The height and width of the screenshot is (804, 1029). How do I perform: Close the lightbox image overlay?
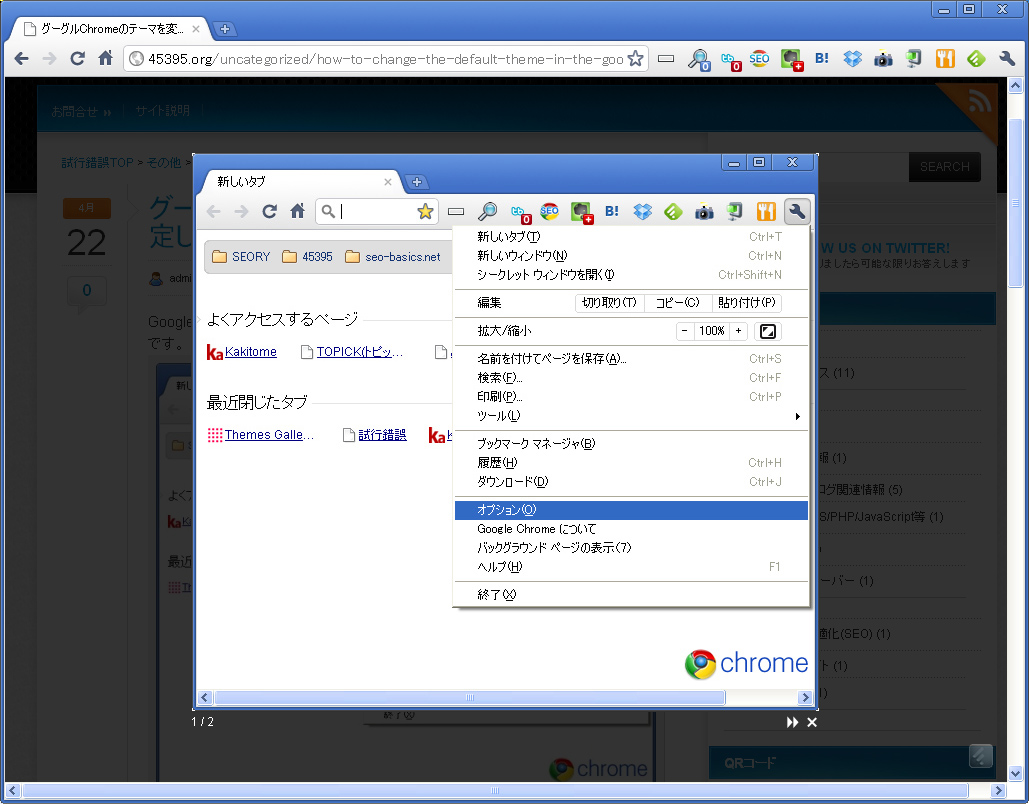812,722
